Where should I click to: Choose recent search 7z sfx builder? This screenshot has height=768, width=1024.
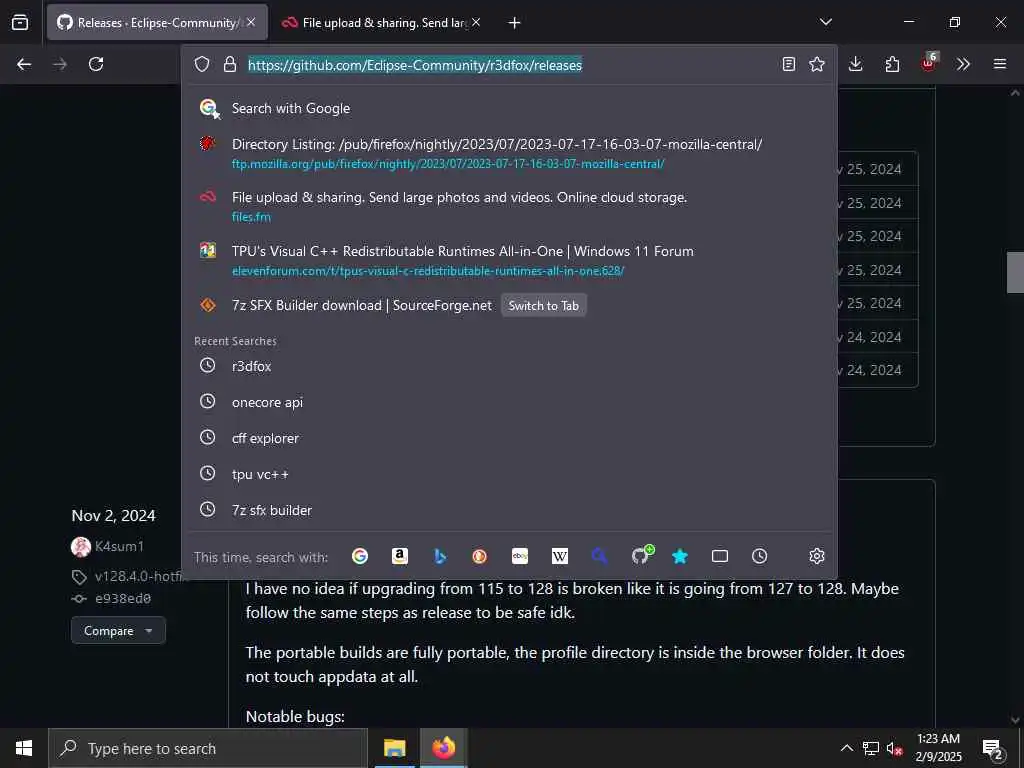pyautogui.click(x=509, y=509)
